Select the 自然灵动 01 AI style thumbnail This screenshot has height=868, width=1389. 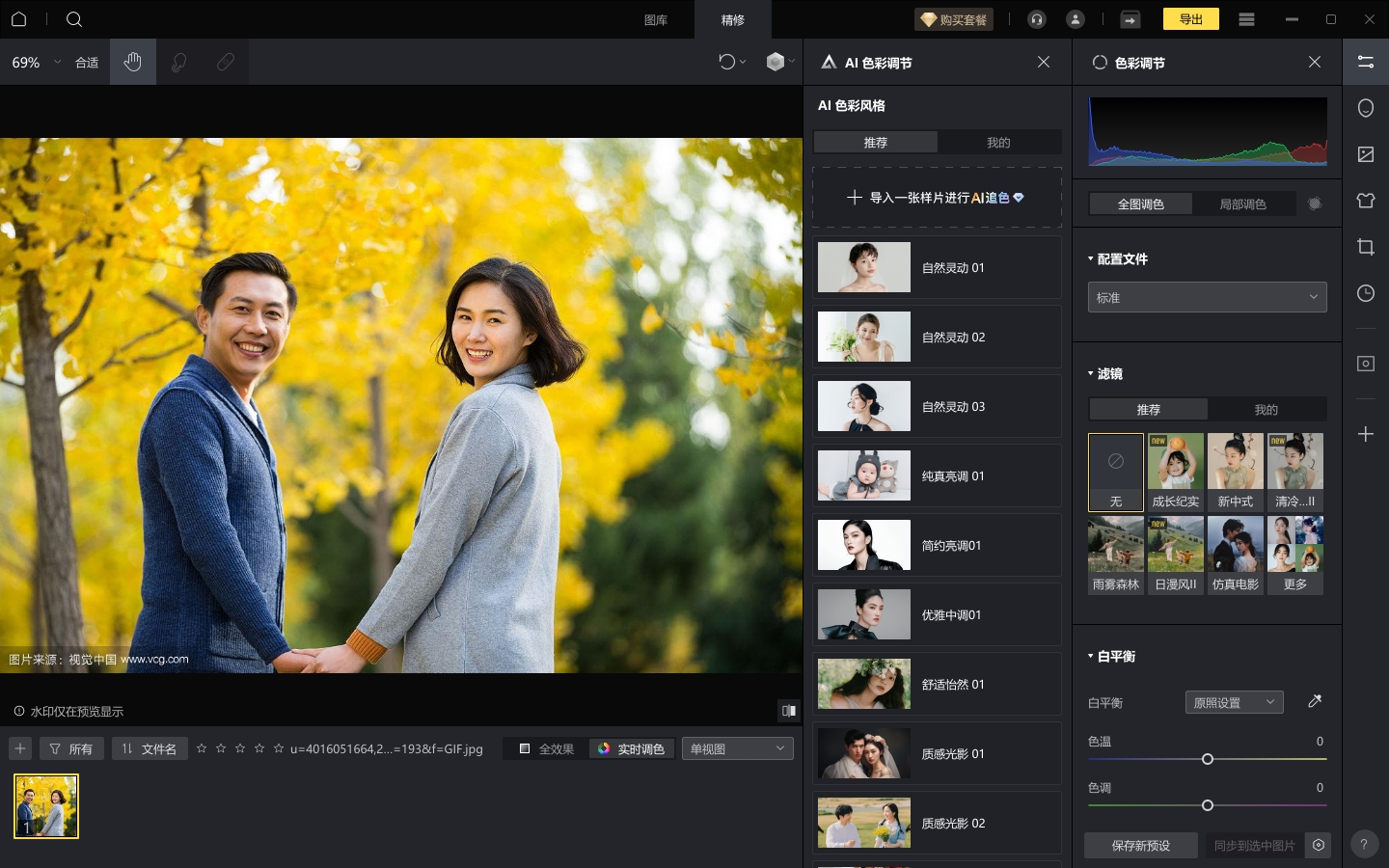click(863, 267)
